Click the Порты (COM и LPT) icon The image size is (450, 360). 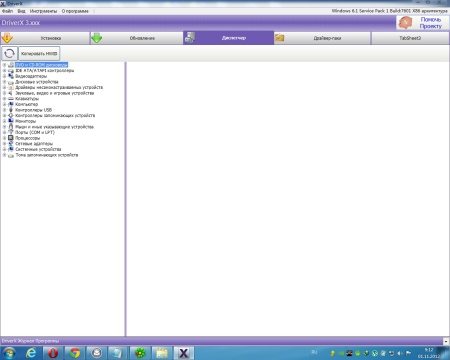(x=11, y=132)
